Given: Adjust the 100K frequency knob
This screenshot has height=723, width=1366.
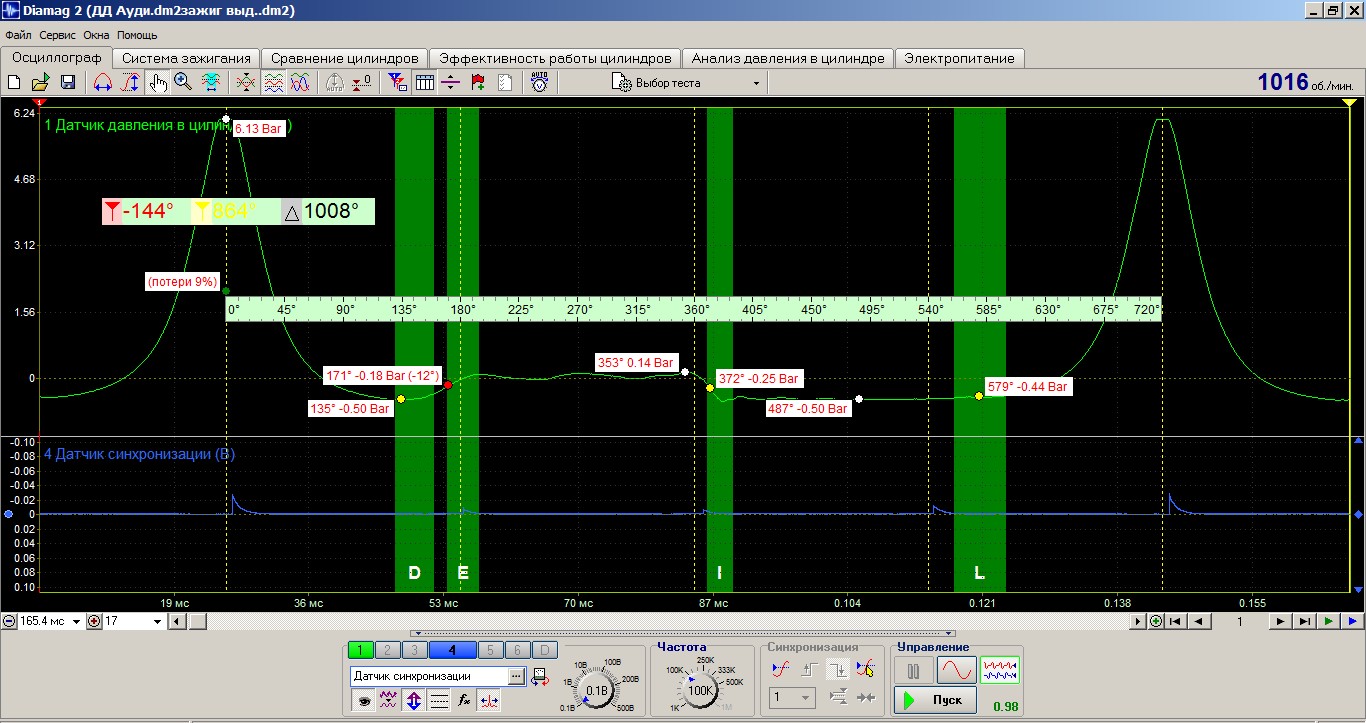Looking at the screenshot, I should (x=700, y=690).
